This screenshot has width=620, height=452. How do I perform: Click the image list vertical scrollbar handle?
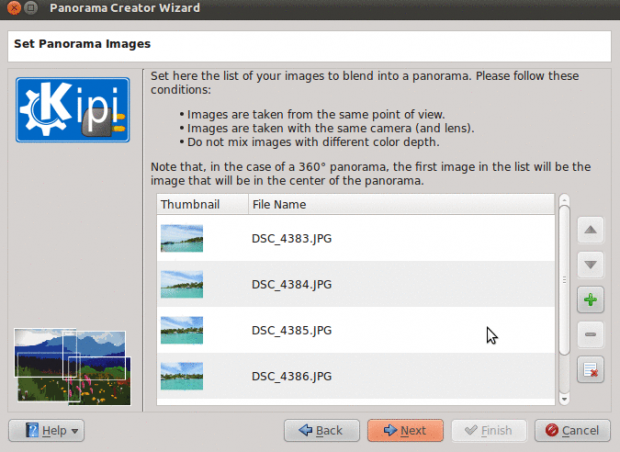(564, 279)
